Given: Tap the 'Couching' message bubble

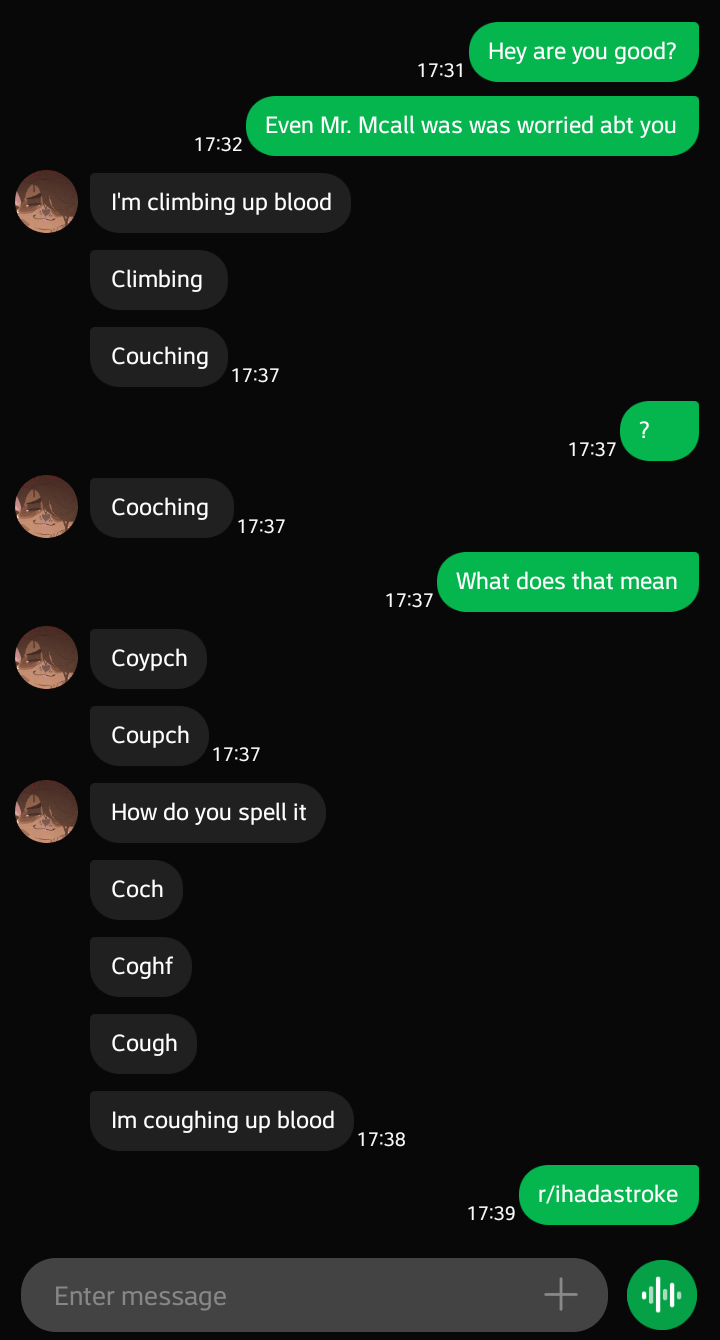Looking at the screenshot, I should pos(158,356).
